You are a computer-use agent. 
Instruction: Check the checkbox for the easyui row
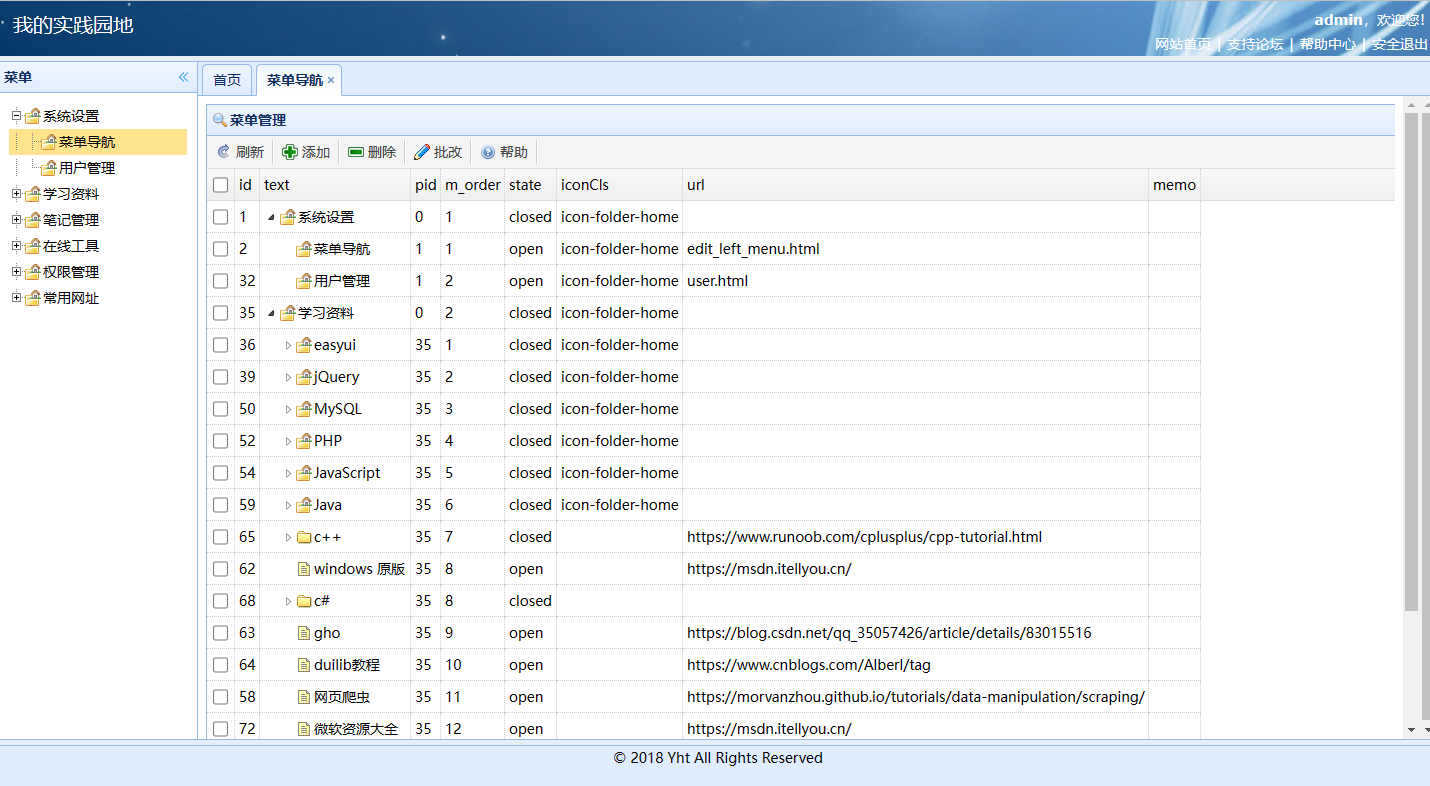(x=221, y=345)
